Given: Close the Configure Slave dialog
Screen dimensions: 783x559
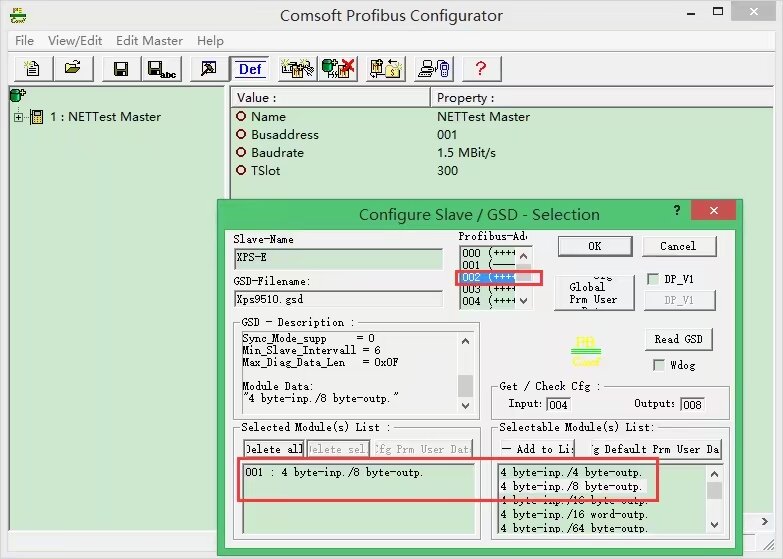Looking at the screenshot, I should [x=714, y=210].
